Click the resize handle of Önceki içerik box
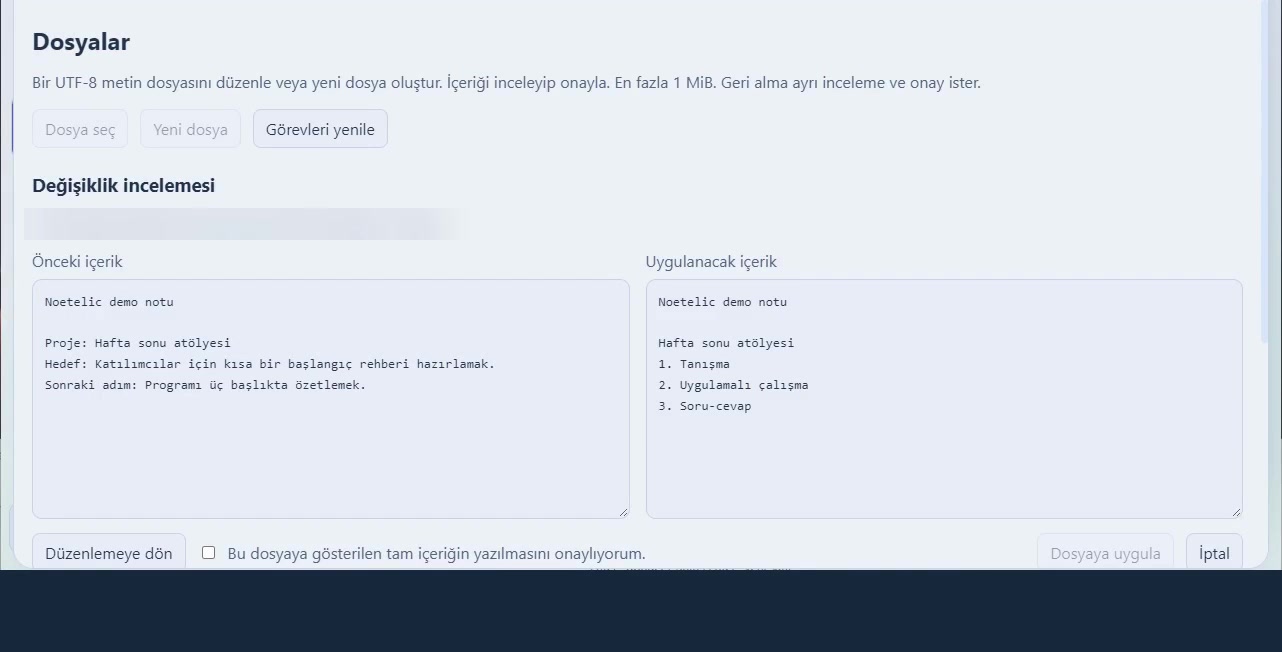Viewport: 1282px width, 652px height. (623, 512)
